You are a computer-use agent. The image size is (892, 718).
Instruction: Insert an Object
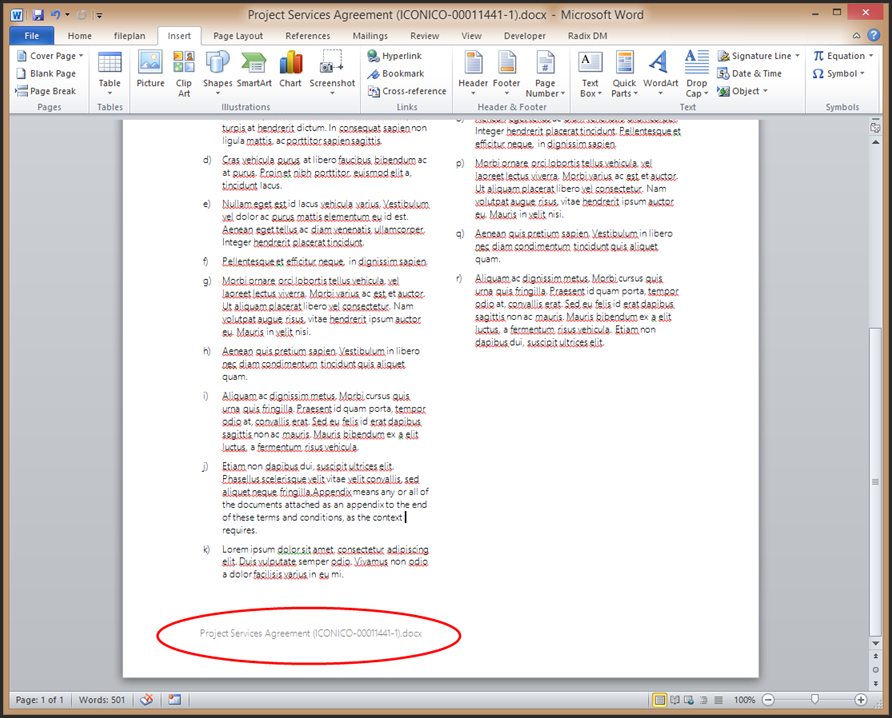point(742,91)
